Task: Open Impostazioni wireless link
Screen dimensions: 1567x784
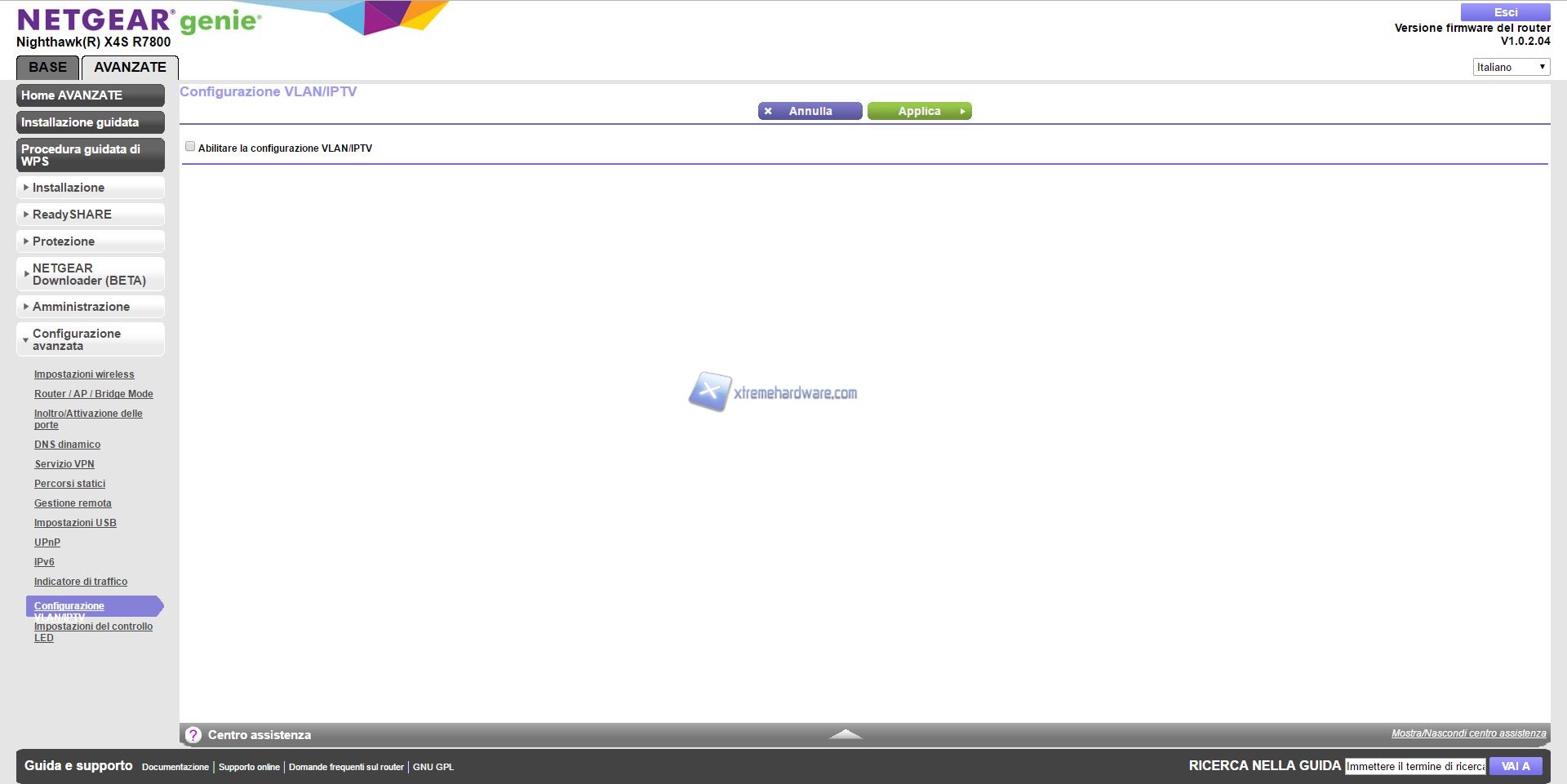Action: tap(84, 374)
